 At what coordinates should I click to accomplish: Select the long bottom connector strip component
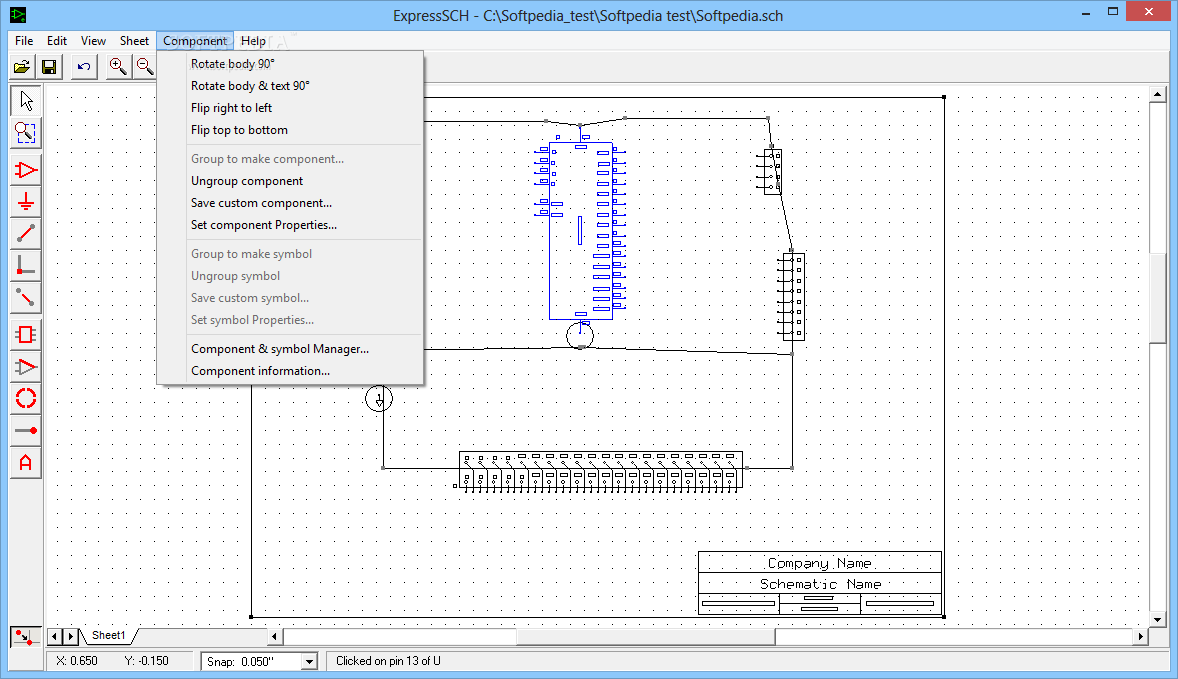click(x=599, y=471)
